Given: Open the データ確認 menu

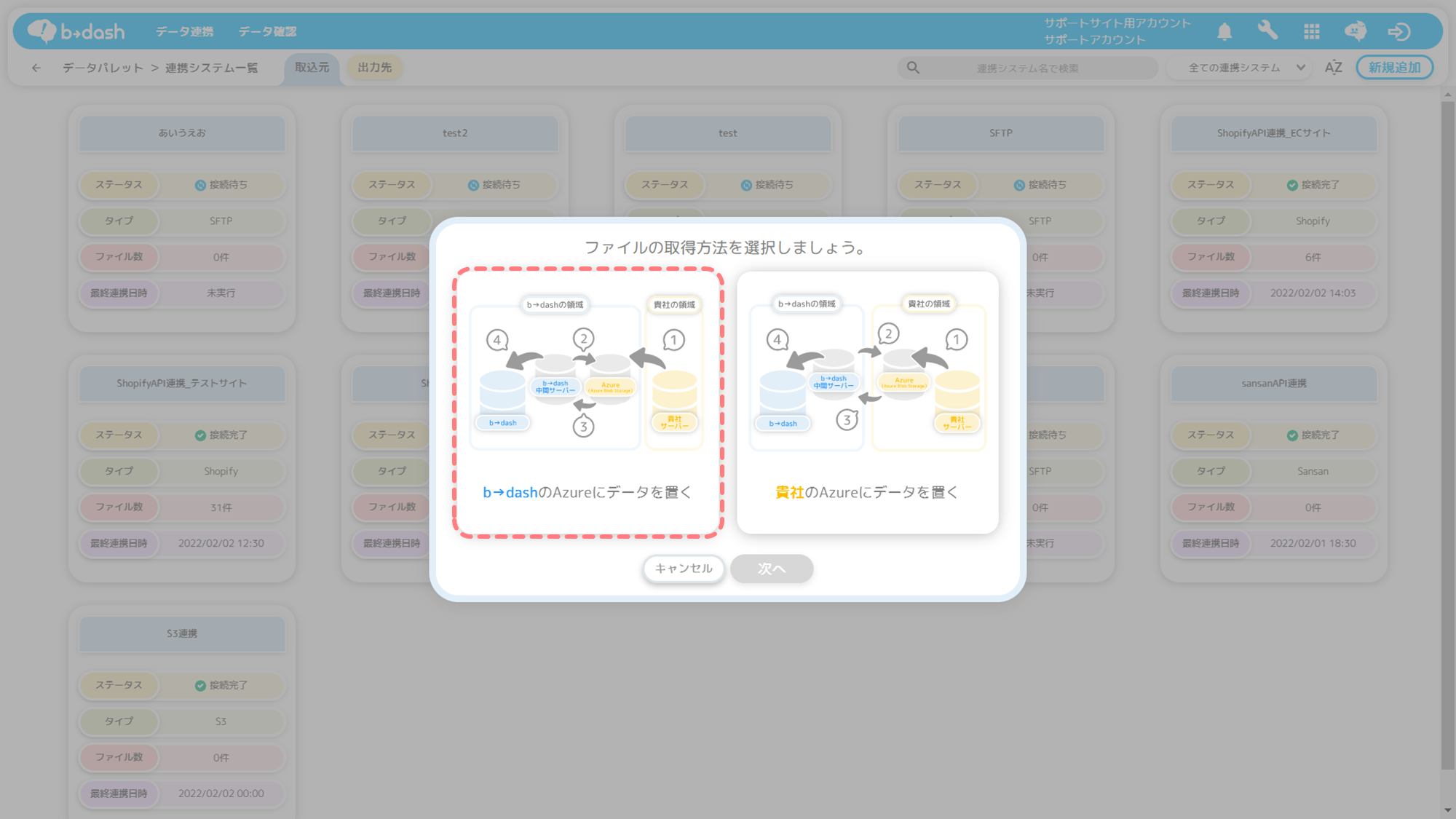Looking at the screenshot, I should [x=267, y=31].
